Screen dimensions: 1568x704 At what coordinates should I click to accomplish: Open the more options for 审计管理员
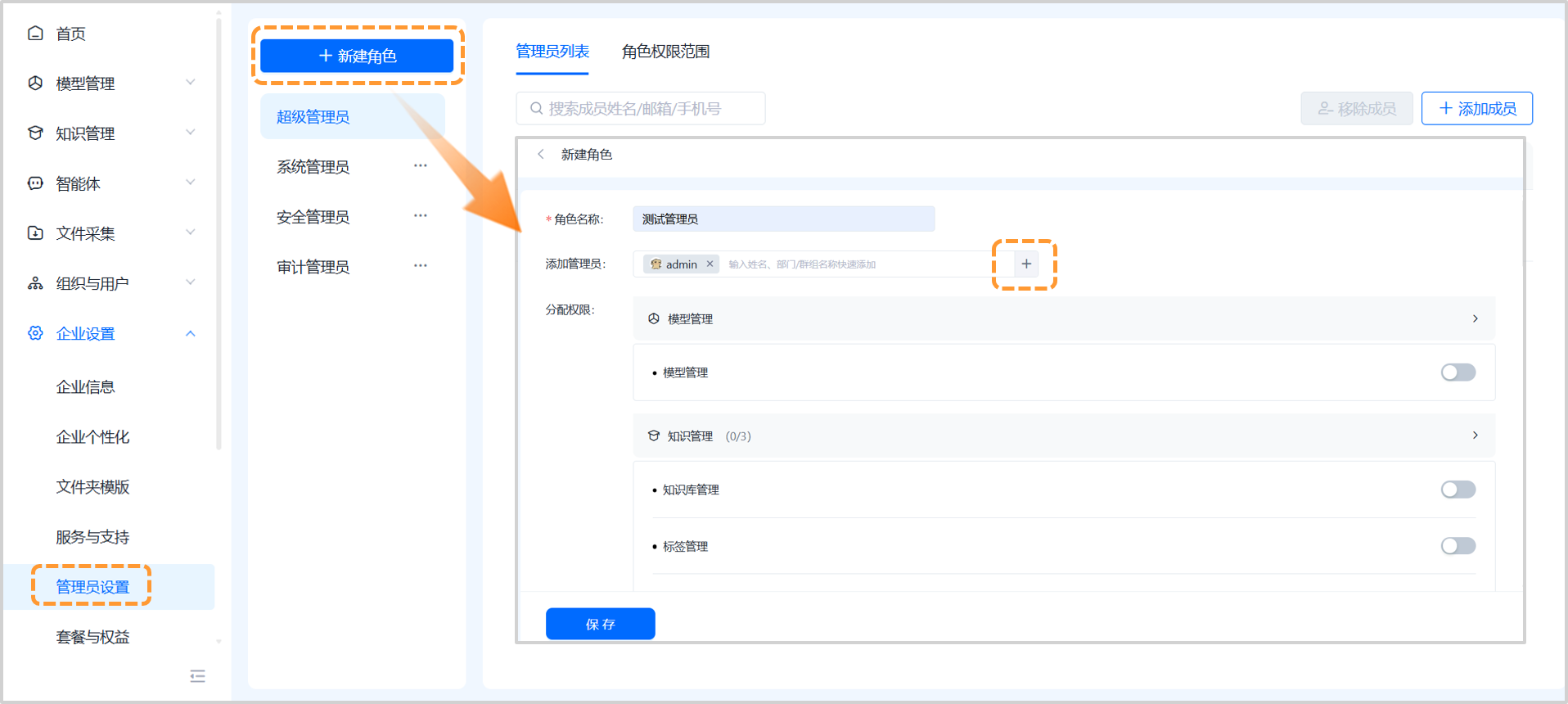click(421, 265)
